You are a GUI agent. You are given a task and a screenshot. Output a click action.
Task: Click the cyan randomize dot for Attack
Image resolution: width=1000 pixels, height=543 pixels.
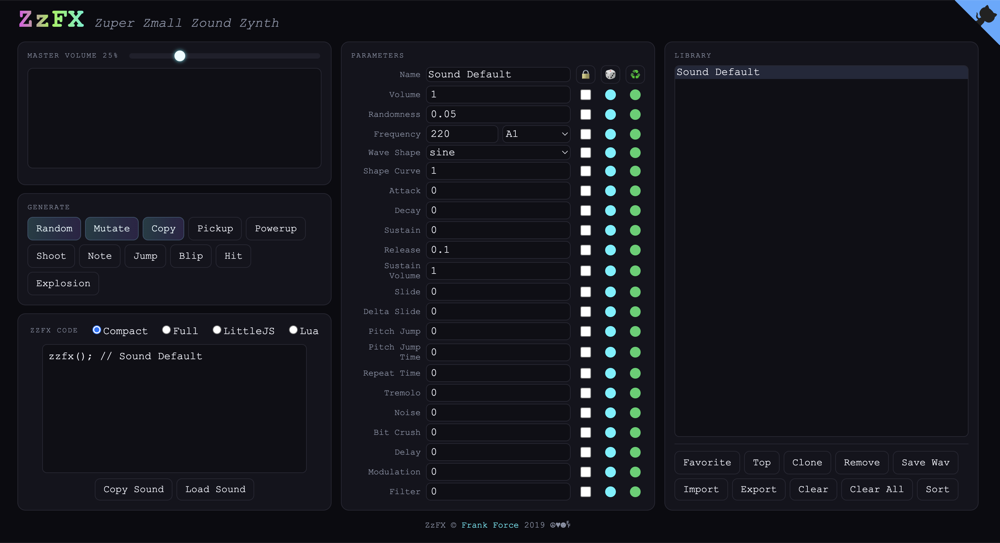click(x=610, y=191)
